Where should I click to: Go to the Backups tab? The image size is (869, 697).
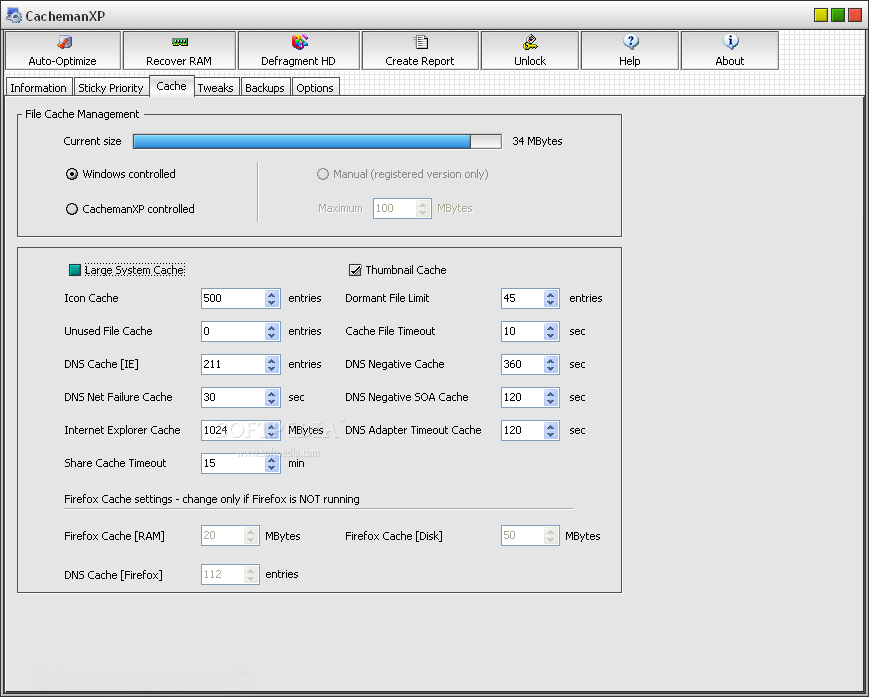pos(265,88)
